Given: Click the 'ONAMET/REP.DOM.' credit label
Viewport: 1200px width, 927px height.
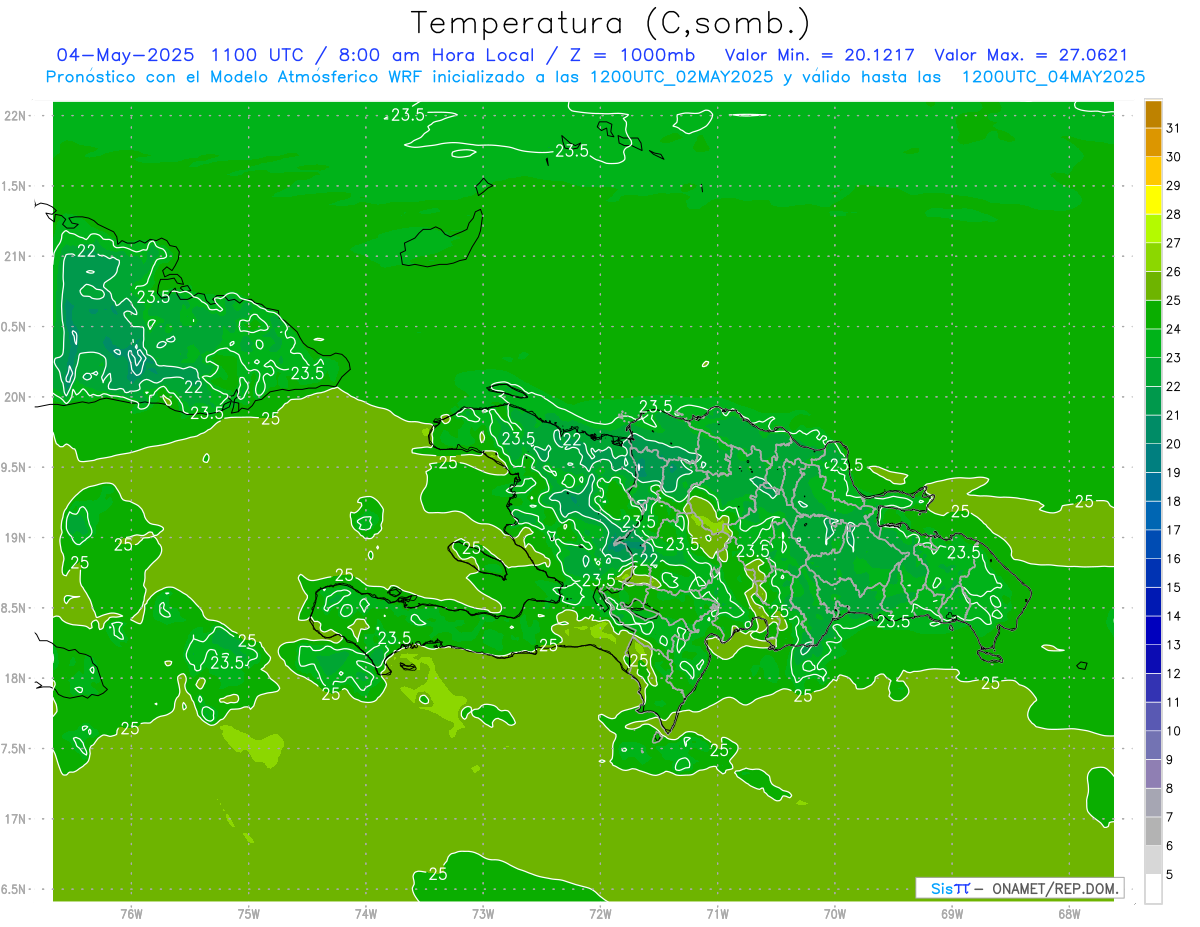Looking at the screenshot, I should [x=1053, y=888].
